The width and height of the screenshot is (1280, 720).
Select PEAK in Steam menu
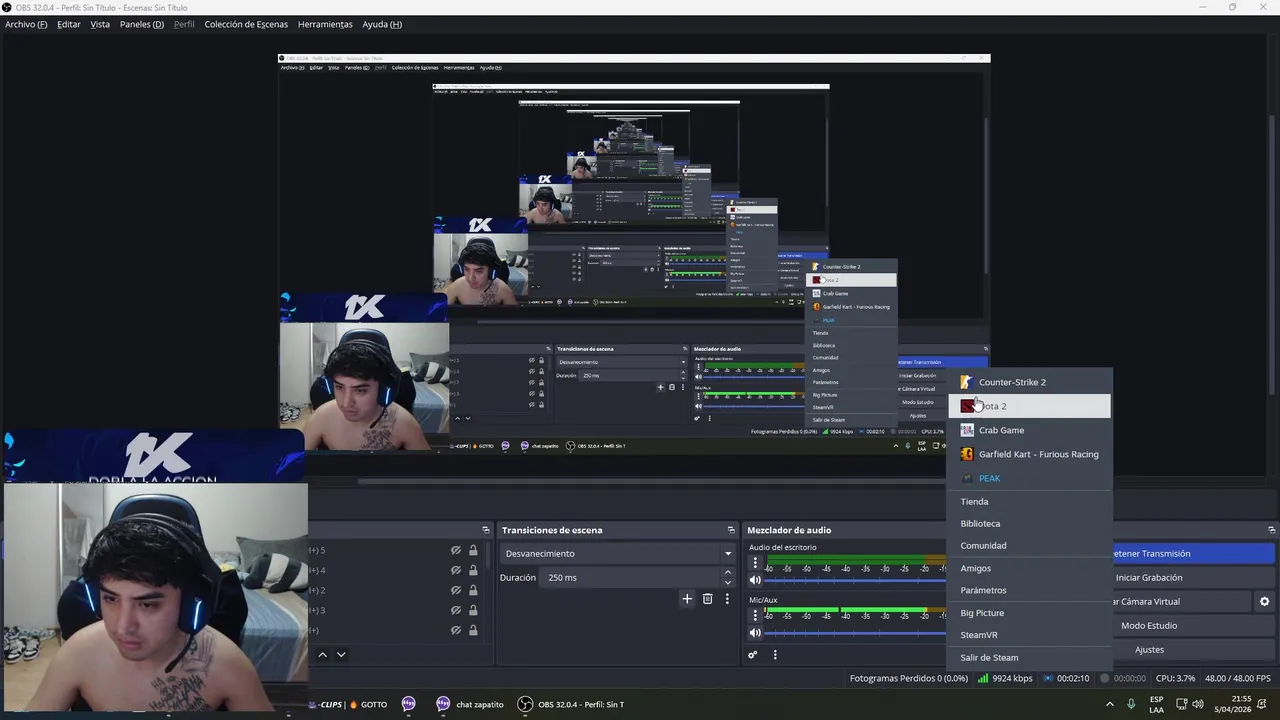[x=1030, y=478]
